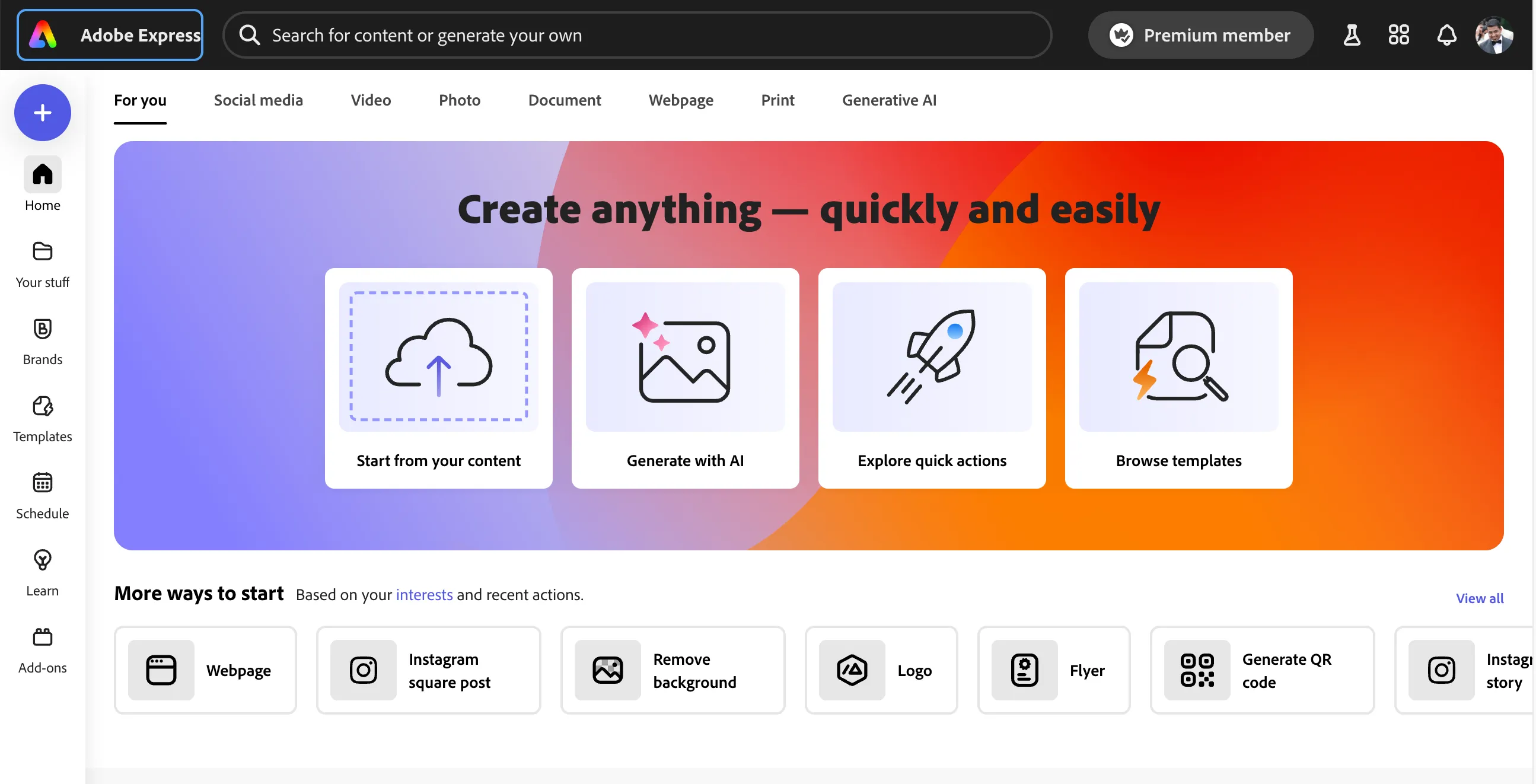Click the Premium member crown icon
The height and width of the screenshot is (784, 1536).
pyautogui.click(x=1121, y=35)
